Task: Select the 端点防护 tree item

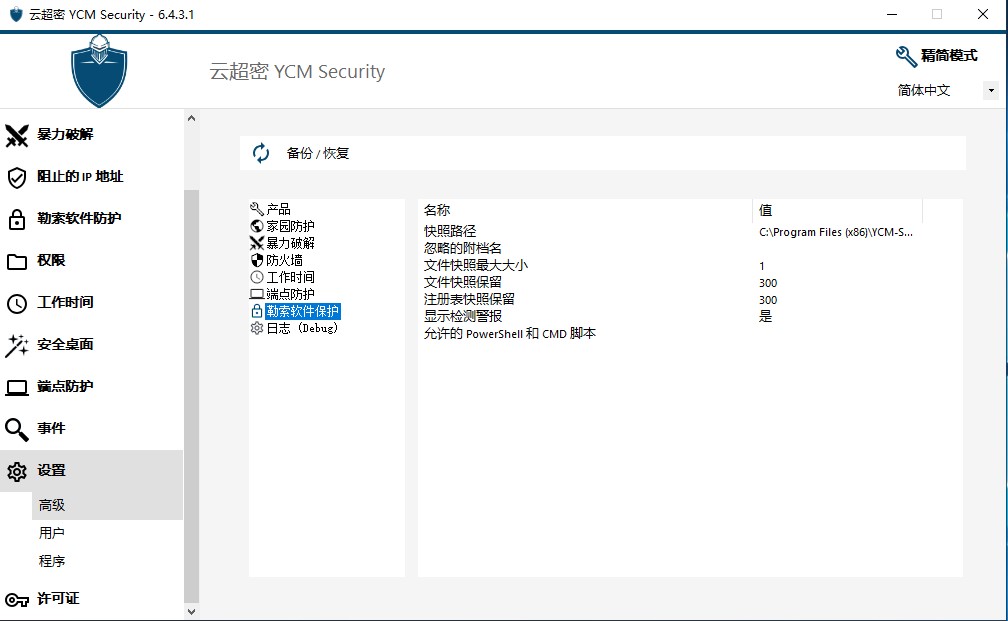Action: pyautogui.click(x=291, y=294)
